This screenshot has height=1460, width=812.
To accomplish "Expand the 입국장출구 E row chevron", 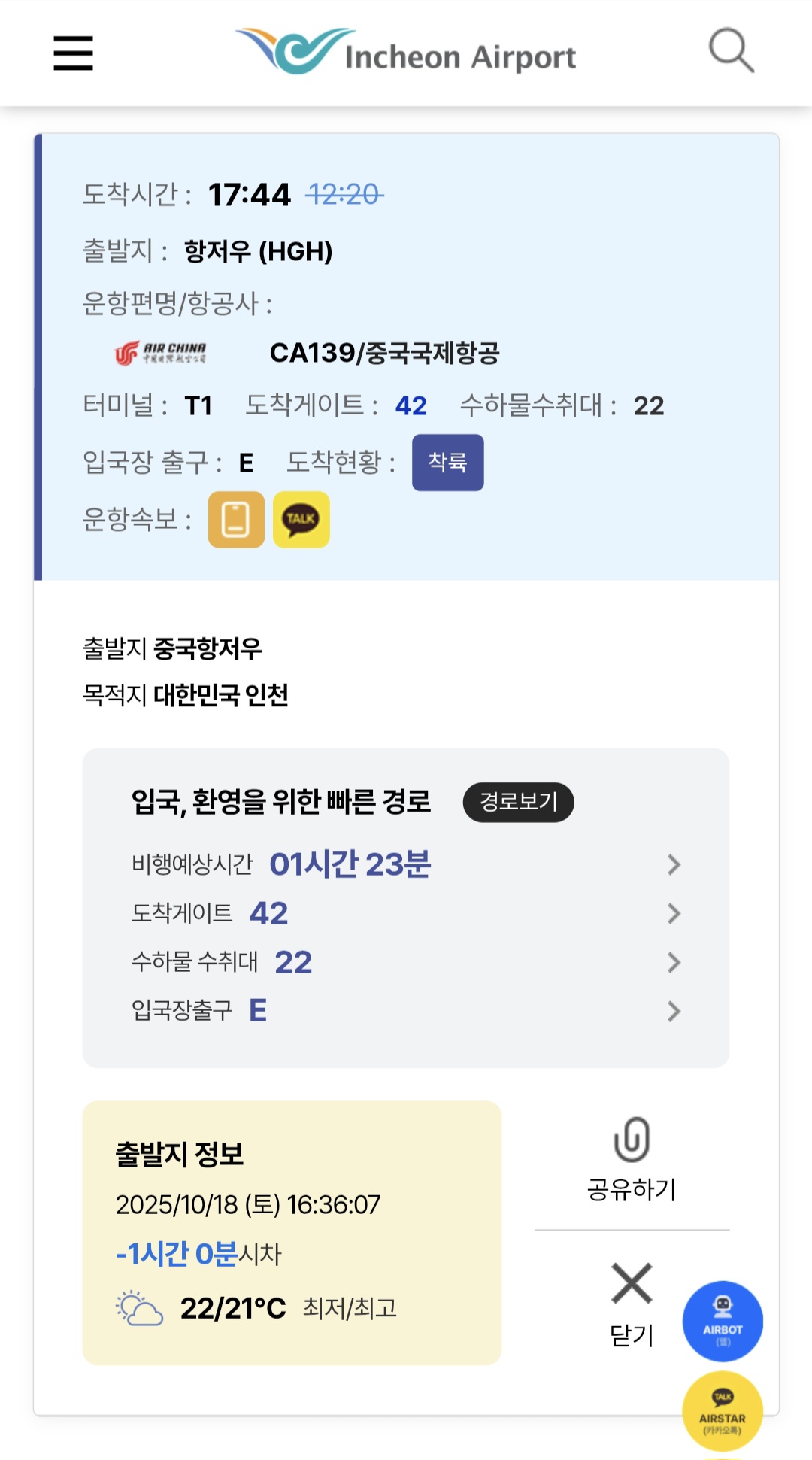I will (x=674, y=1012).
